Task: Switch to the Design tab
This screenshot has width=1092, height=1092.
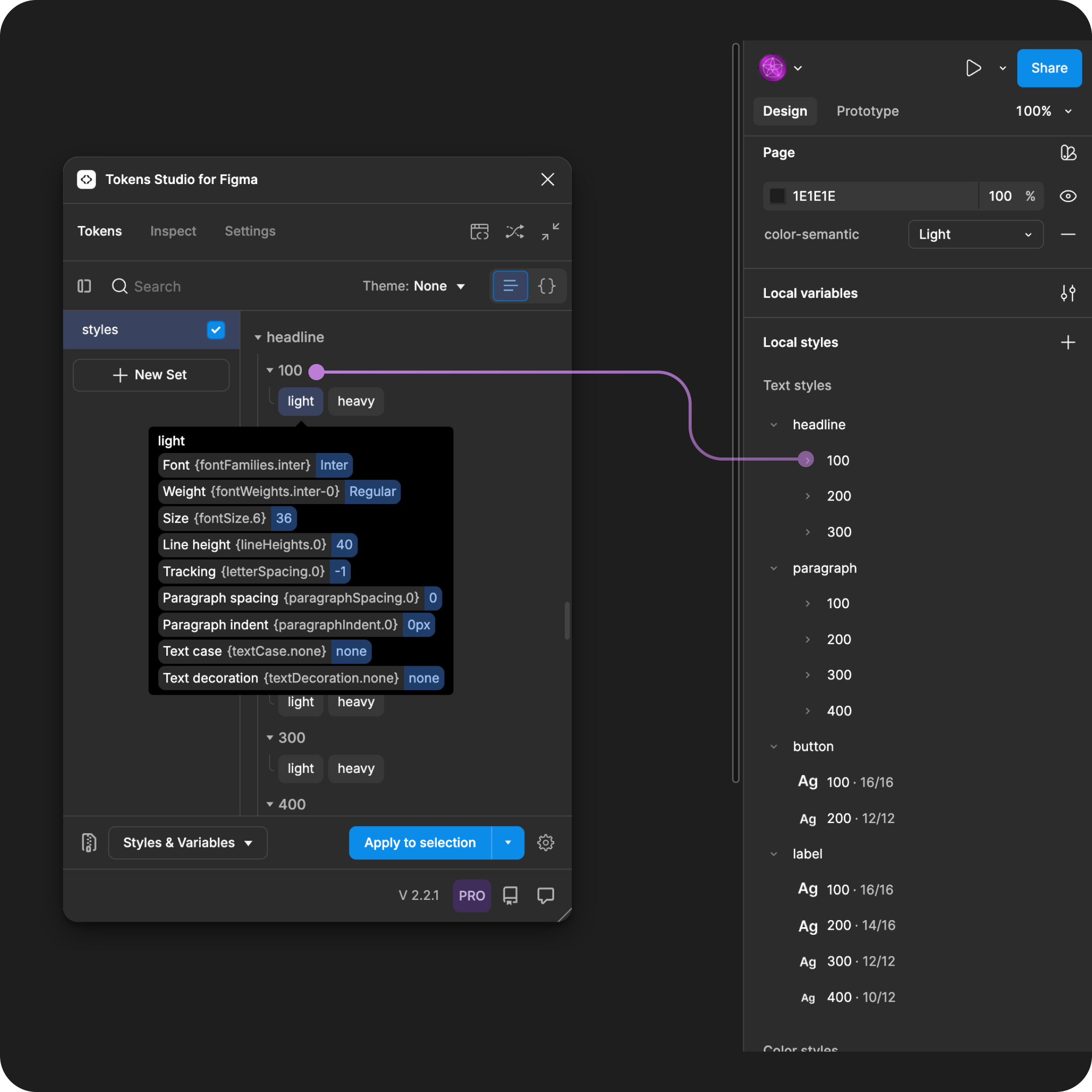Action: click(x=785, y=111)
